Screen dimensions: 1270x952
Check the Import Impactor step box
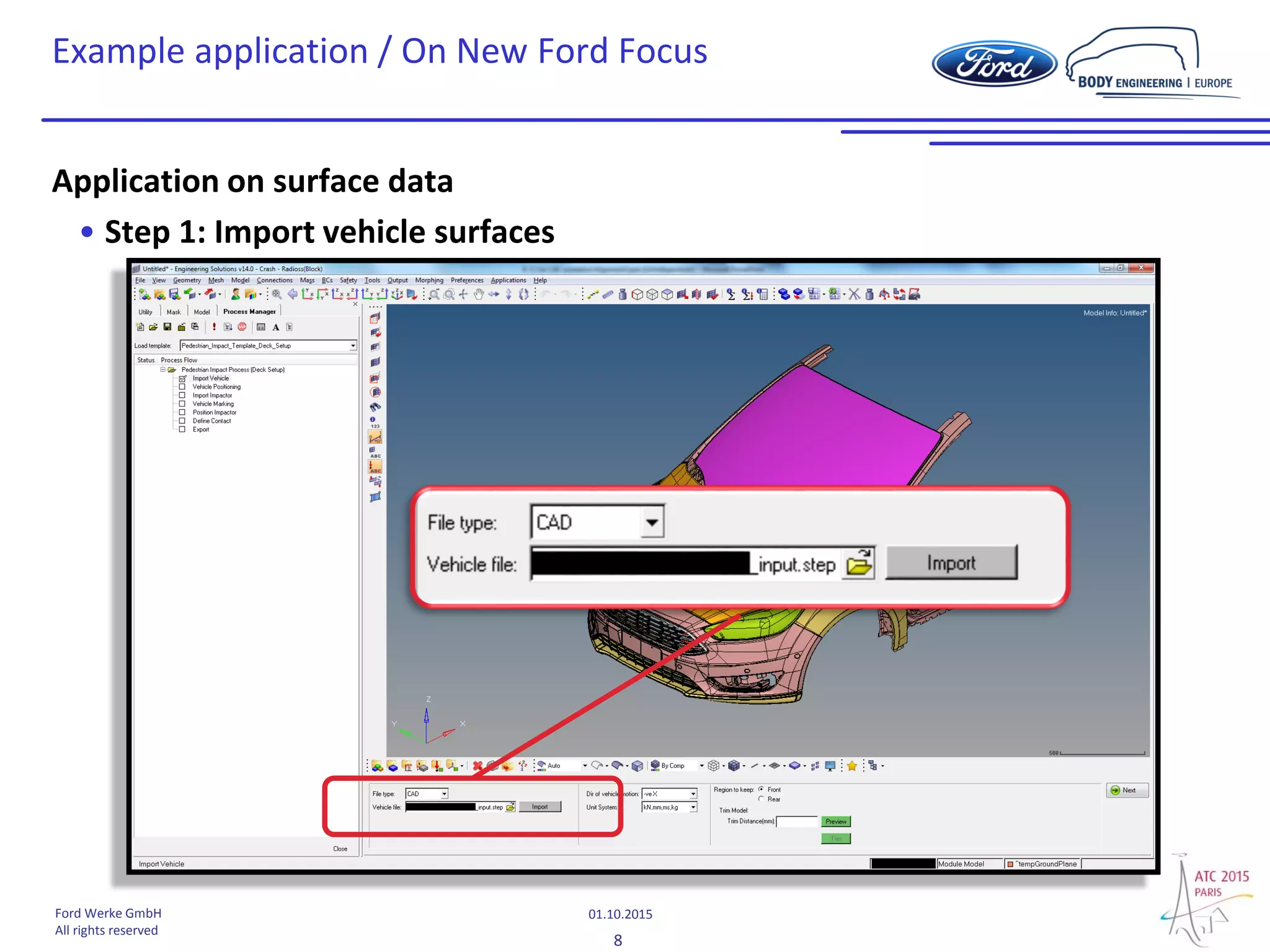182,395
